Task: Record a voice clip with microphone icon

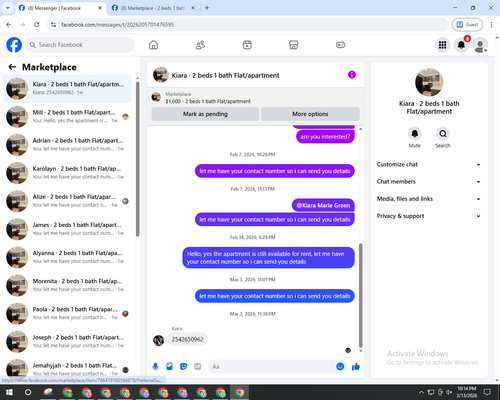Action: pyautogui.click(x=155, y=367)
